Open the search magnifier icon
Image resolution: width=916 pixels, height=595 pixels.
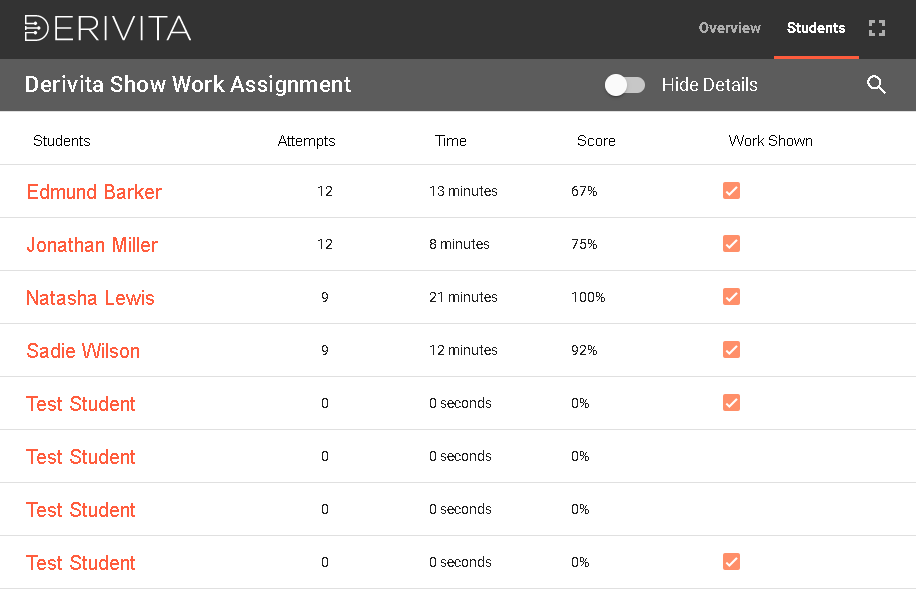pos(877,85)
